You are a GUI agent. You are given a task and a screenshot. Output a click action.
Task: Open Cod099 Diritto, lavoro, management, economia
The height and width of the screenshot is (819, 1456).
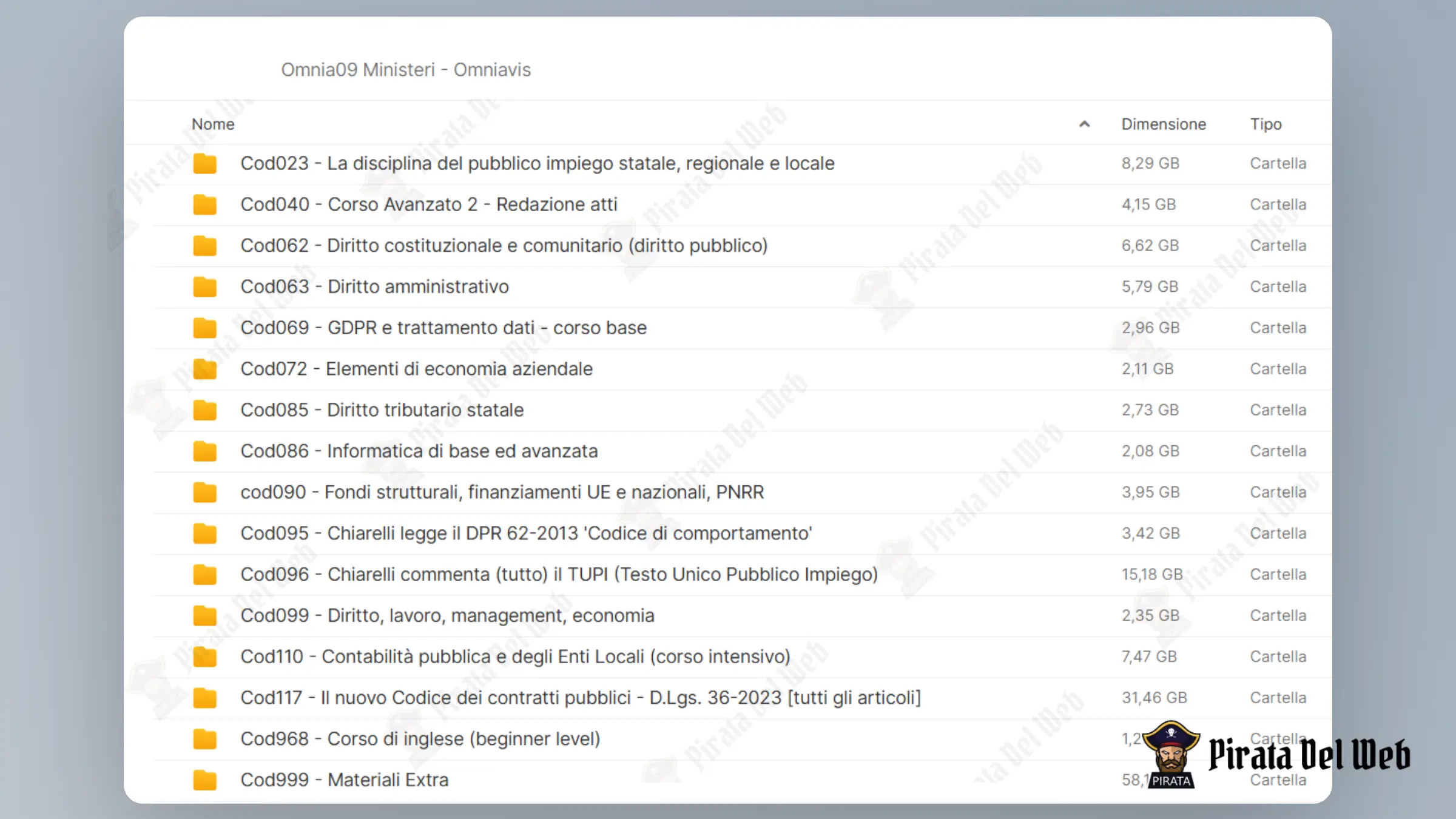click(x=448, y=616)
